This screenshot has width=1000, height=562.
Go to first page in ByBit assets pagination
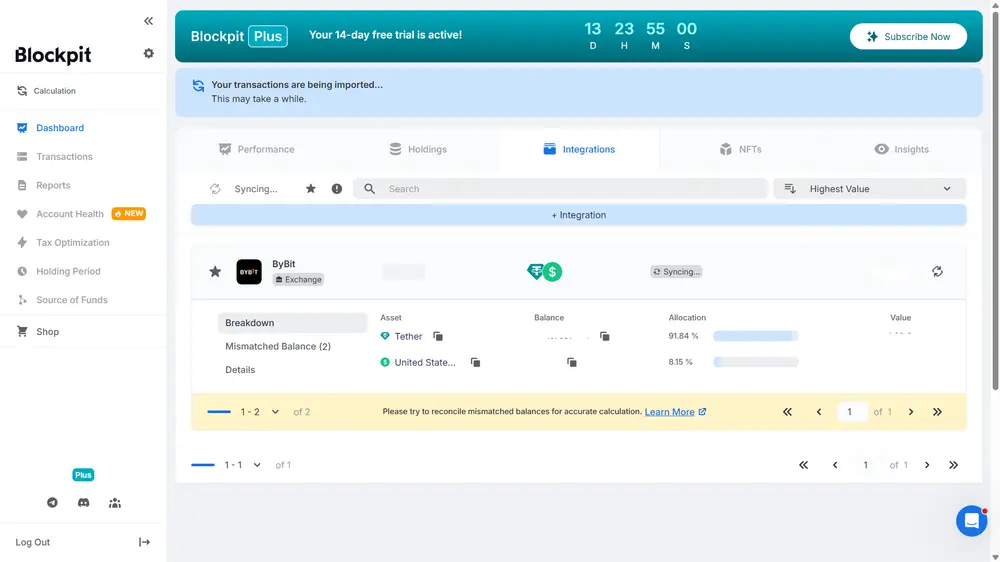click(788, 412)
